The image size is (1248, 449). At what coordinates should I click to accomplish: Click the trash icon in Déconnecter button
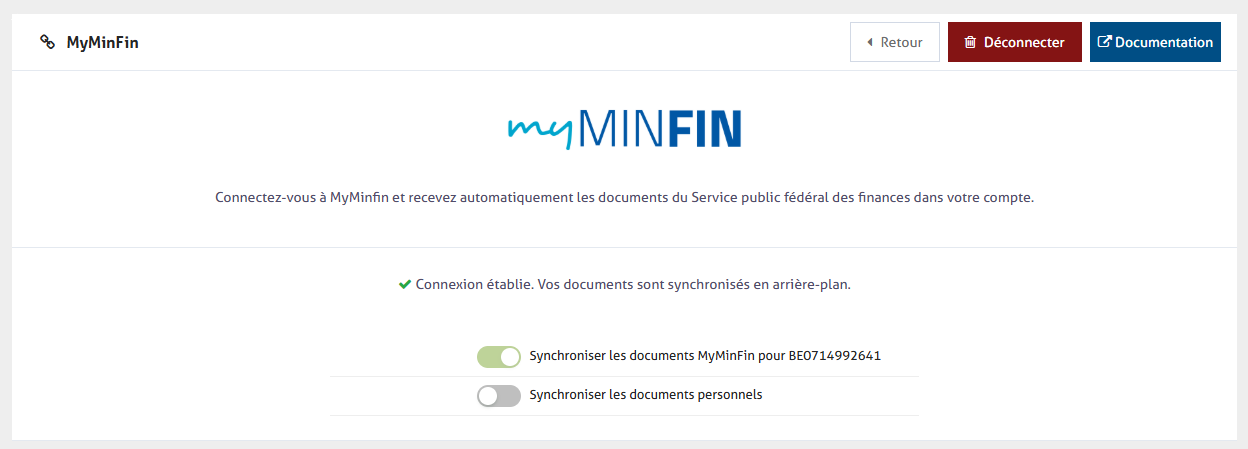pyautogui.click(x=970, y=42)
